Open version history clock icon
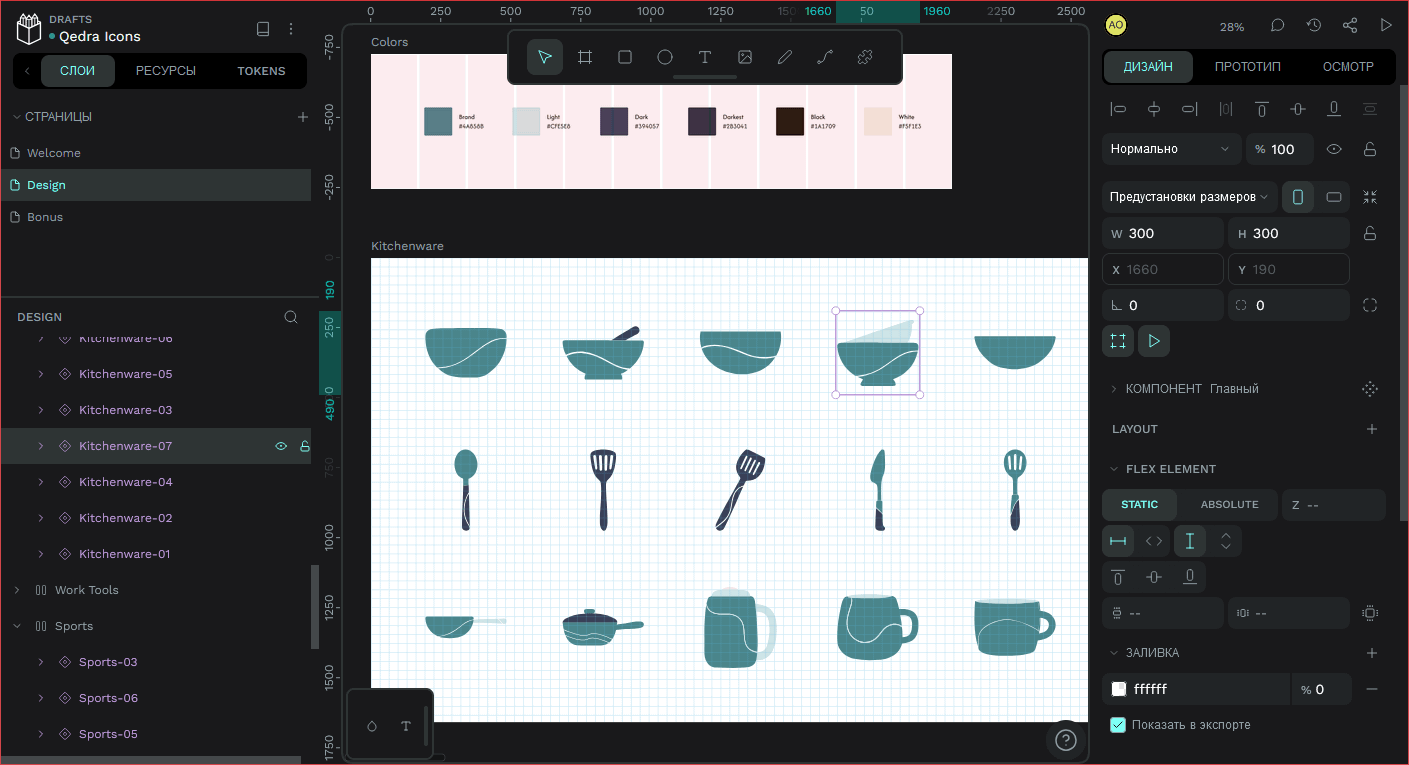The height and width of the screenshot is (765, 1409). point(1314,26)
